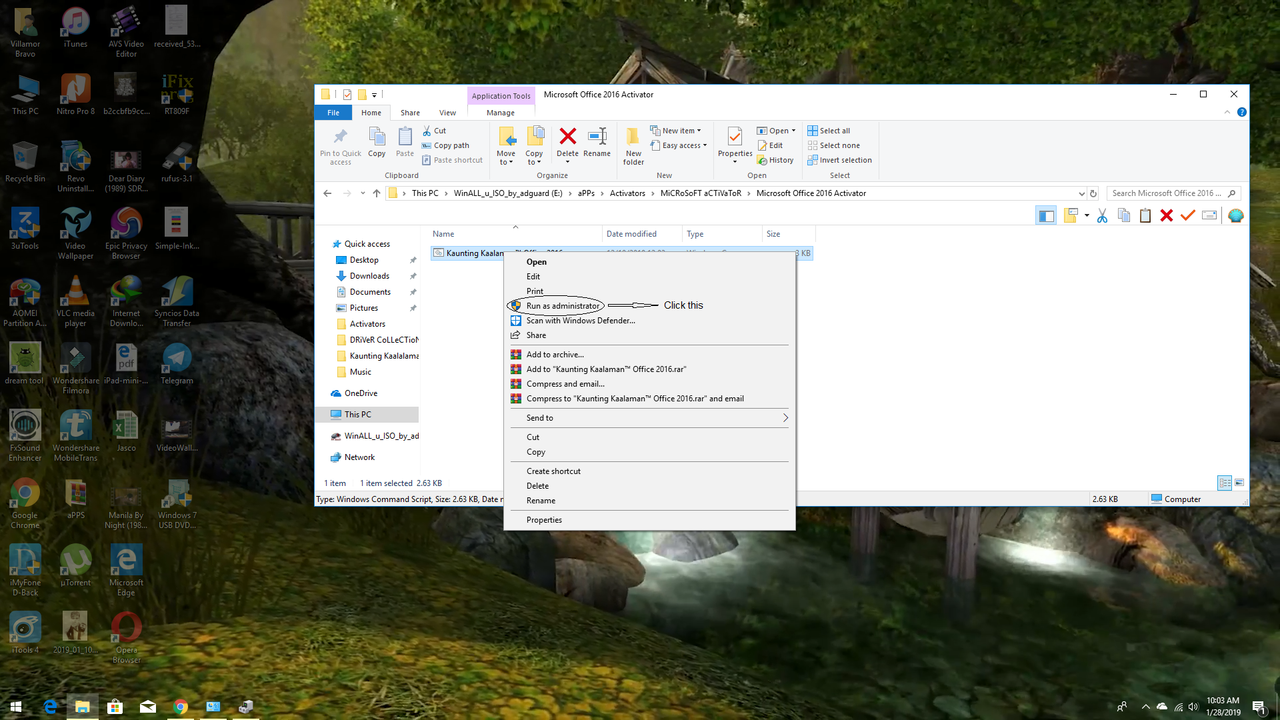
Task: Switch to Large icons view at status bar
Action: [1239, 483]
